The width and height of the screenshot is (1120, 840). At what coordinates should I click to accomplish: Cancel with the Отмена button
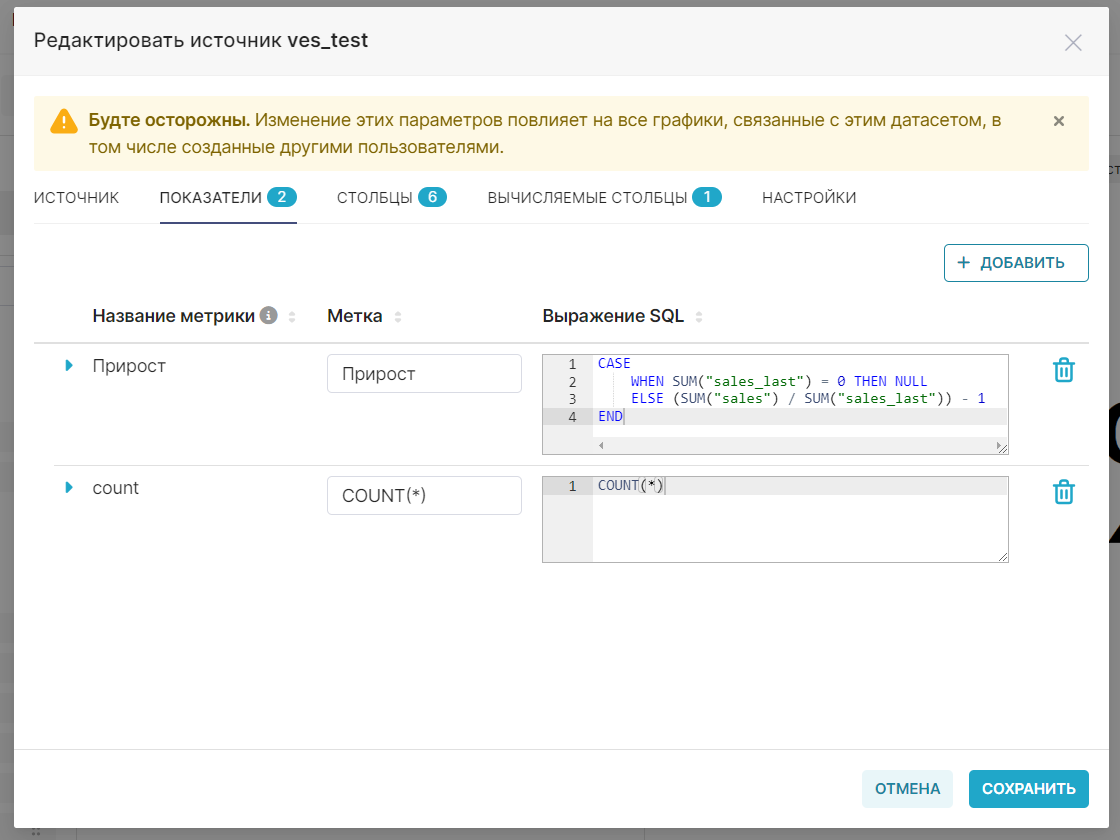[907, 789]
